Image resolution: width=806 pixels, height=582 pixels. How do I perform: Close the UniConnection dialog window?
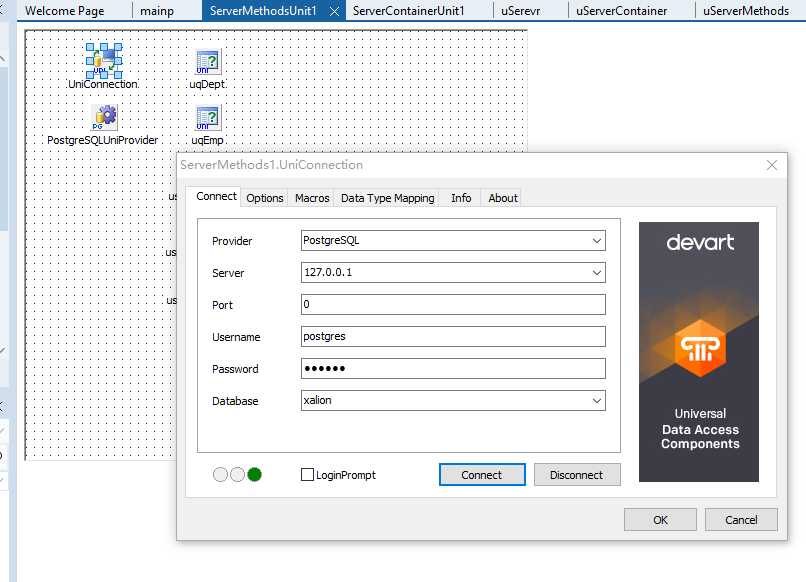(772, 165)
